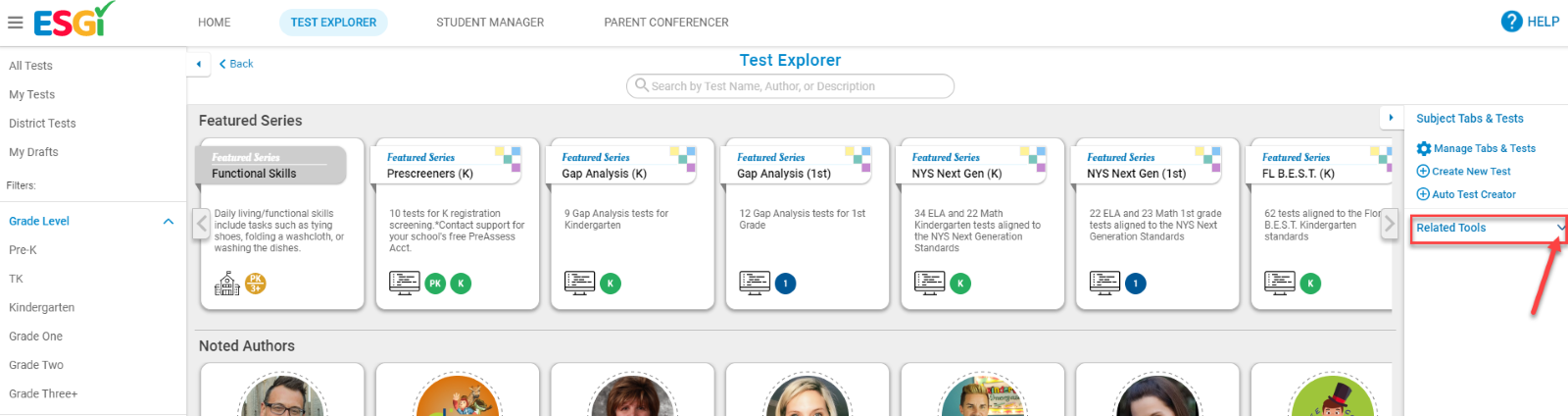Viewport: 1568px width, 416px height.
Task: Open the hamburger menu icon
Action: 16,22
